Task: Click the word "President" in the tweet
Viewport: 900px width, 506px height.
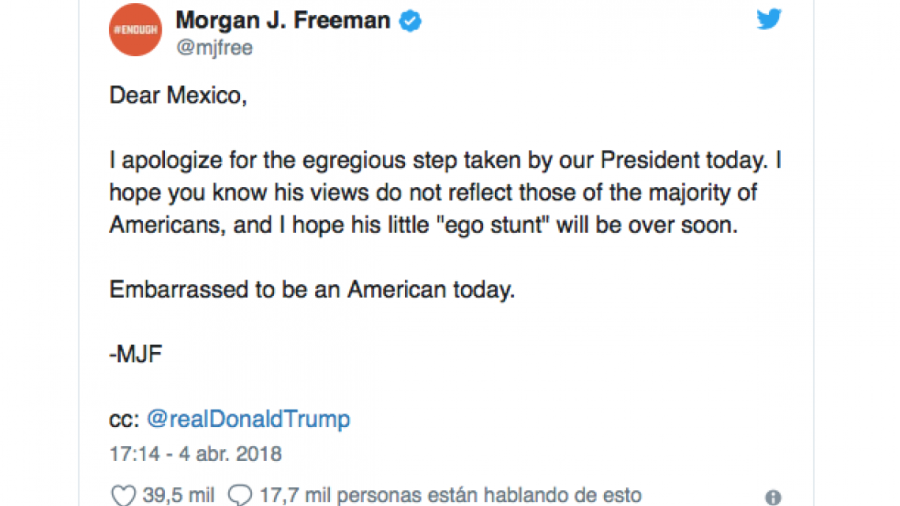Action: point(650,160)
